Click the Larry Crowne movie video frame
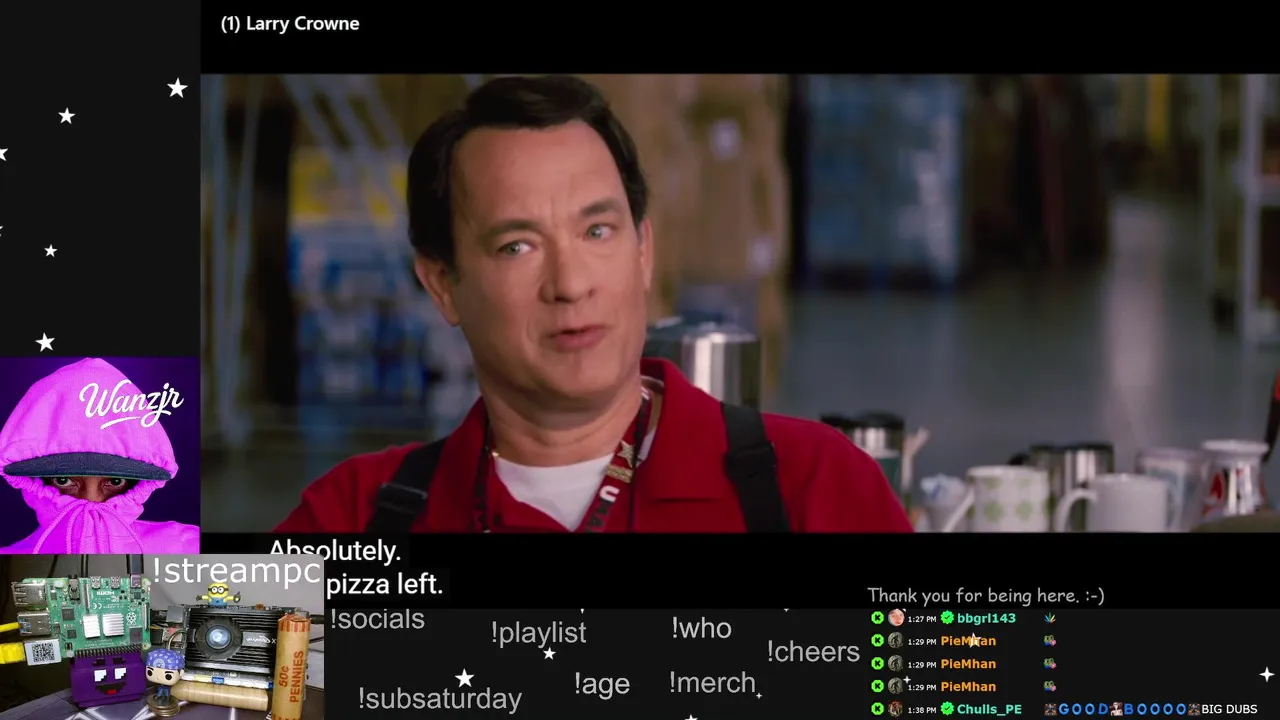 (x=740, y=303)
